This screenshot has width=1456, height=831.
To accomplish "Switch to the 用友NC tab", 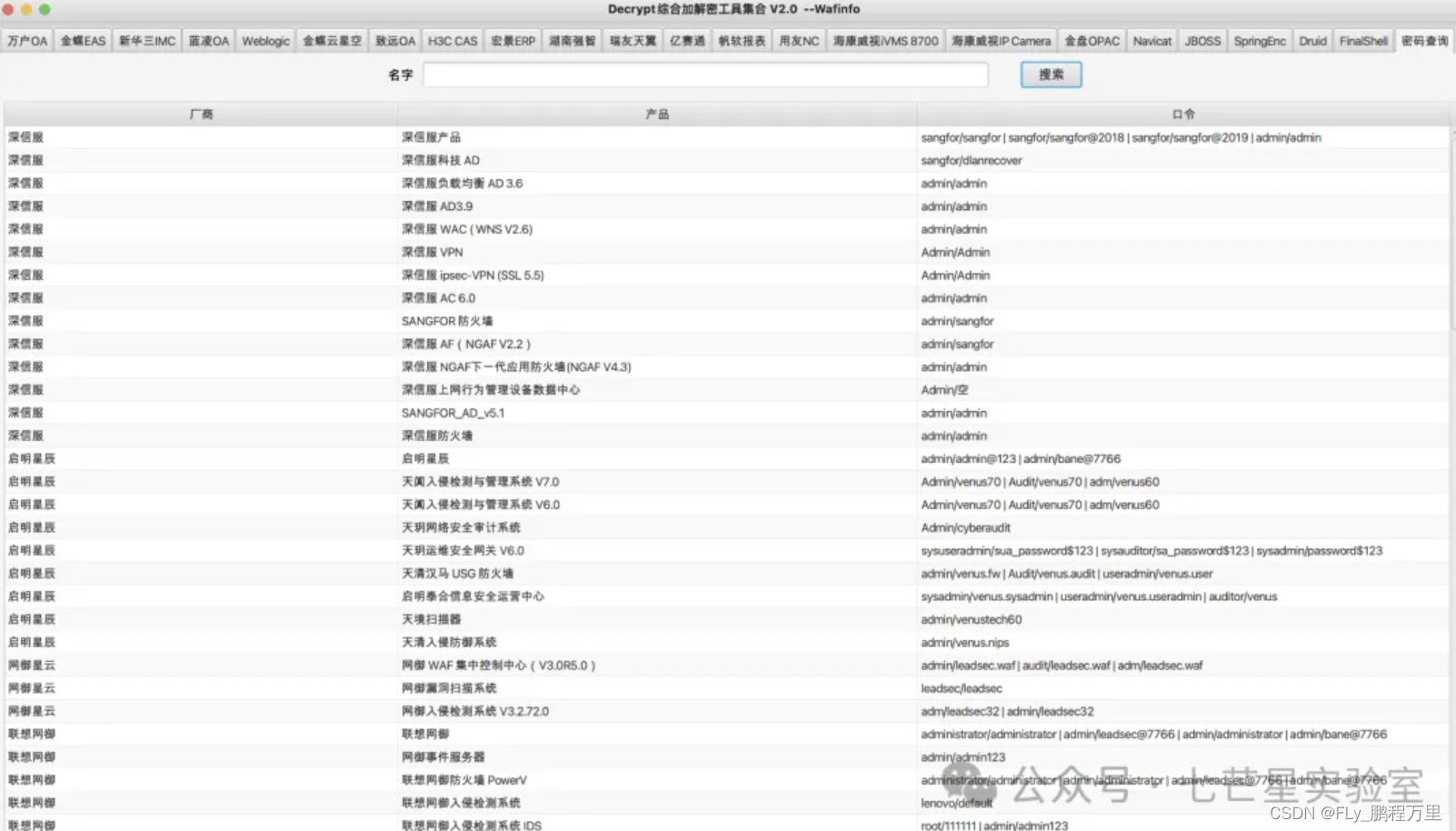I will click(x=799, y=41).
